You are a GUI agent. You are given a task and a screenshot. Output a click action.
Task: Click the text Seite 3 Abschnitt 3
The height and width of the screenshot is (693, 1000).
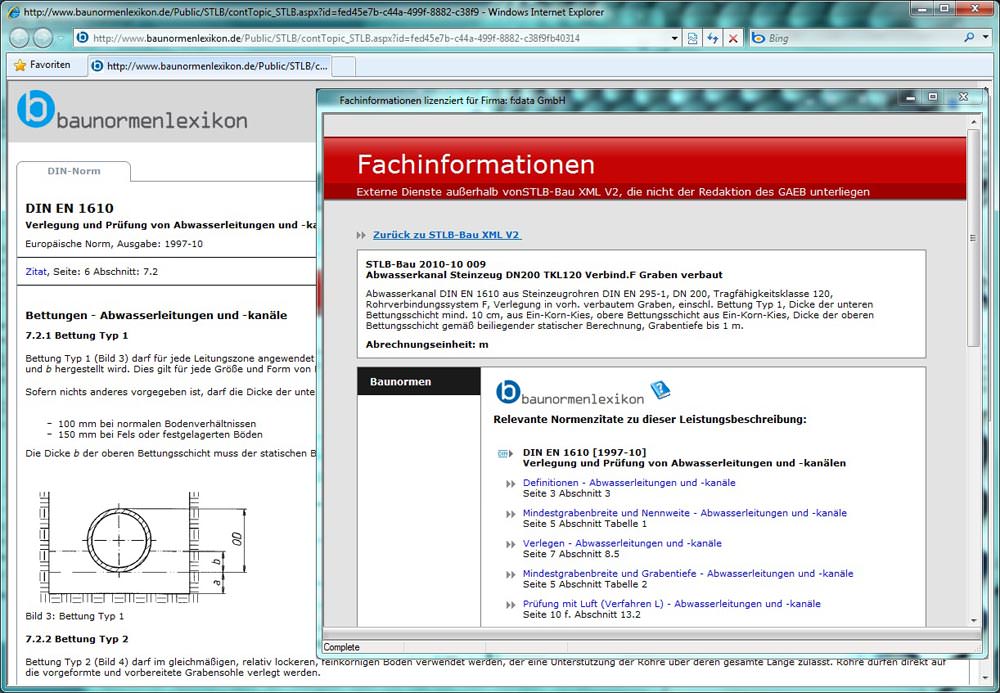pyautogui.click(x=566, y=493)
